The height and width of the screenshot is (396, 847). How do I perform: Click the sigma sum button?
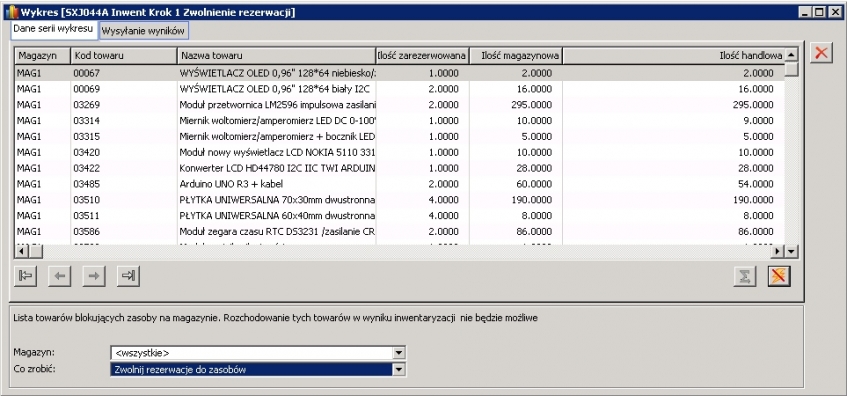tap(744, 276)
